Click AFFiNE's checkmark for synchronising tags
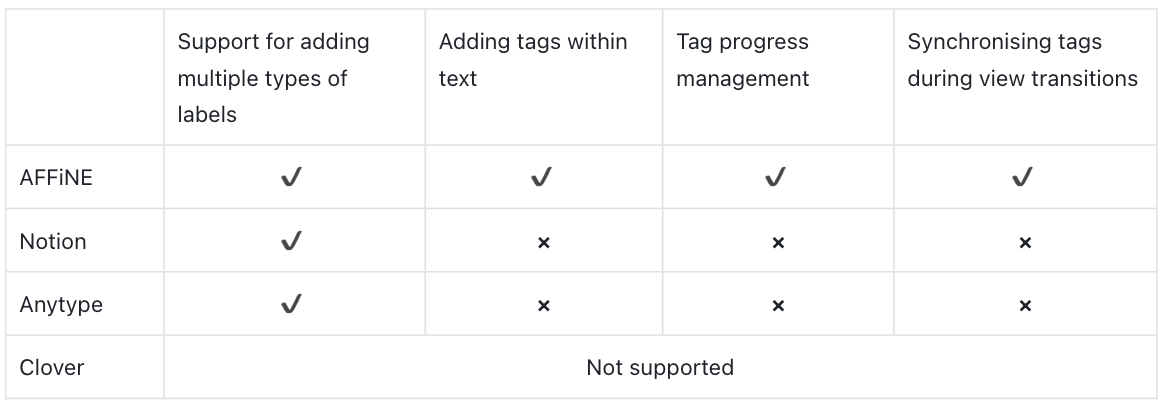 click(1022, 177)
